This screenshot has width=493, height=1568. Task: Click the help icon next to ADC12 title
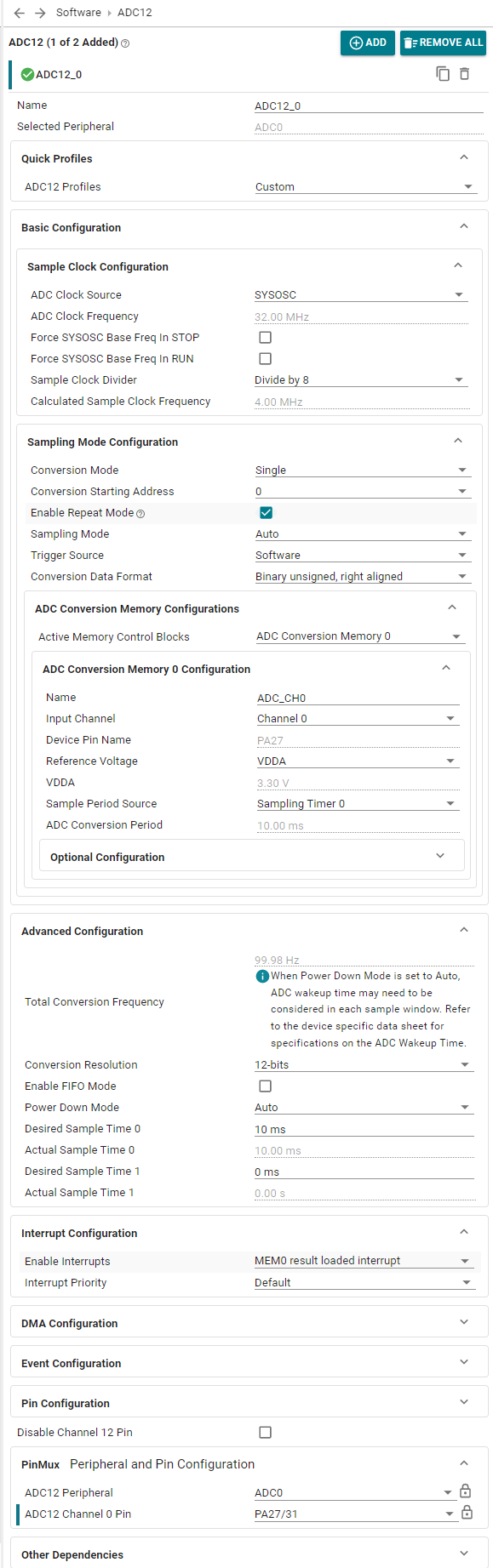coord(125,43)
